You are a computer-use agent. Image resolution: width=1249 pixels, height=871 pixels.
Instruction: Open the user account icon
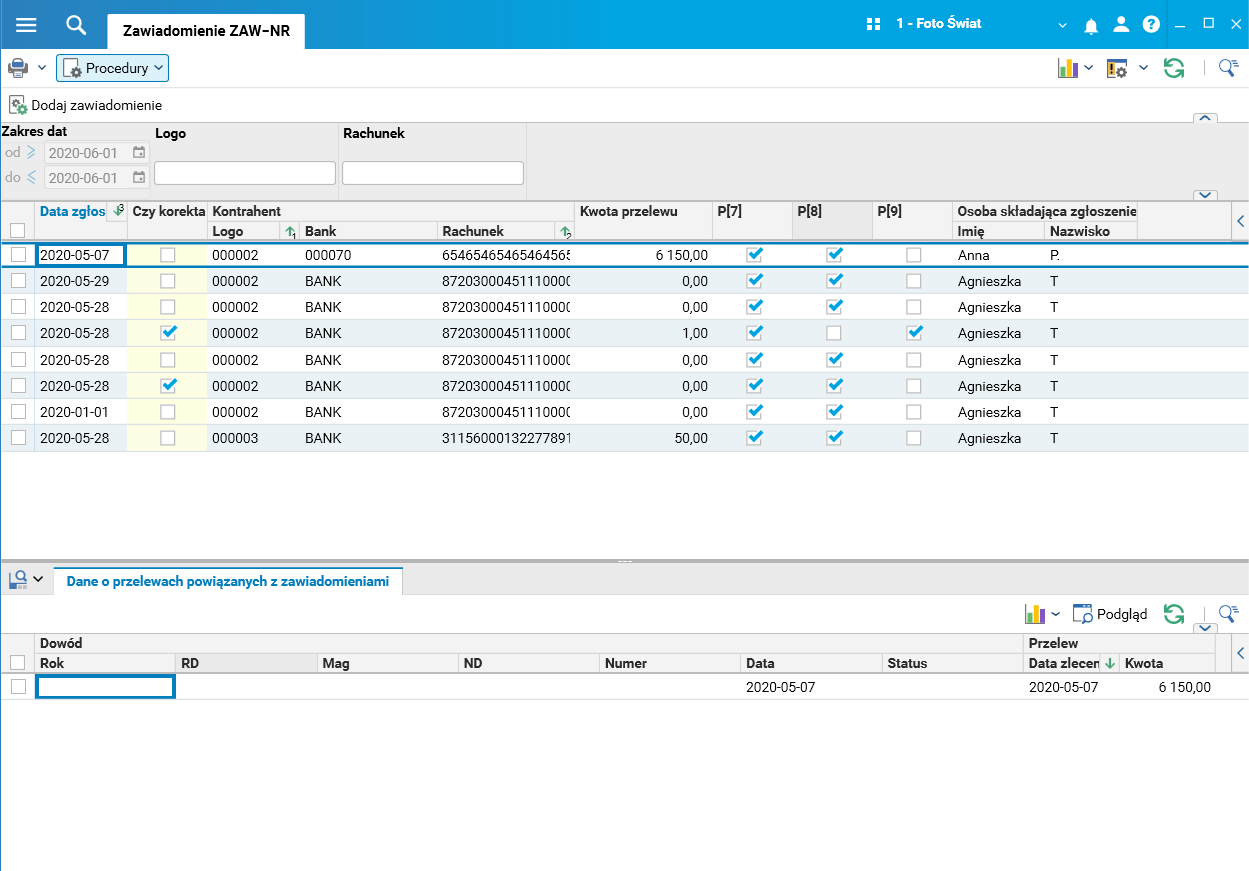(1121, 24)
